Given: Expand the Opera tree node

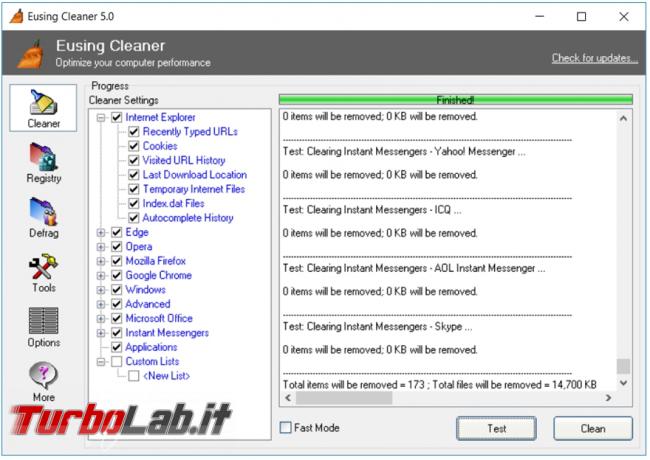Looking at the screenshot, I should [x=101, y=247].
